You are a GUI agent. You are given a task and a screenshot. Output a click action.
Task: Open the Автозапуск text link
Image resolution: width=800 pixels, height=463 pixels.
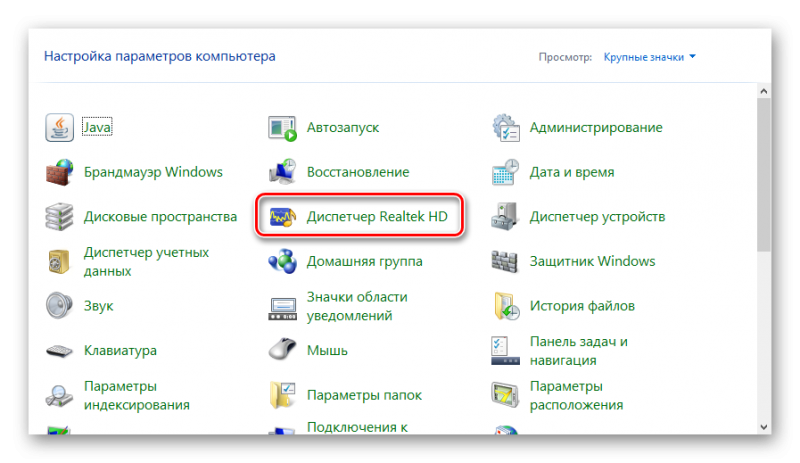coord(343,128)
